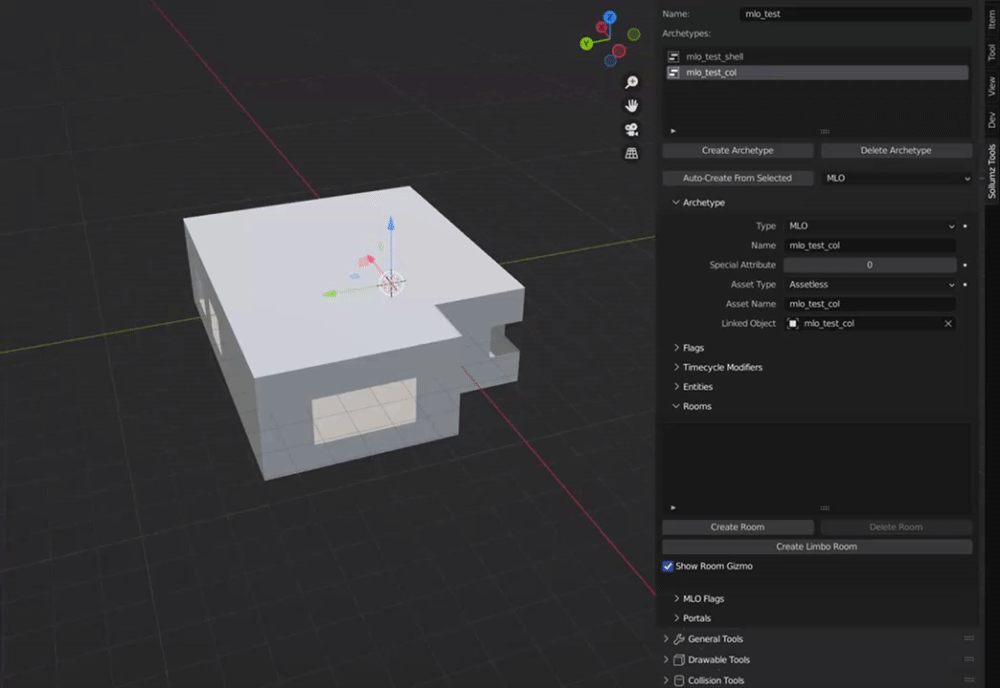Click the blue Z axis gizmo ball

pyautogui.click(x=610, y=17)
